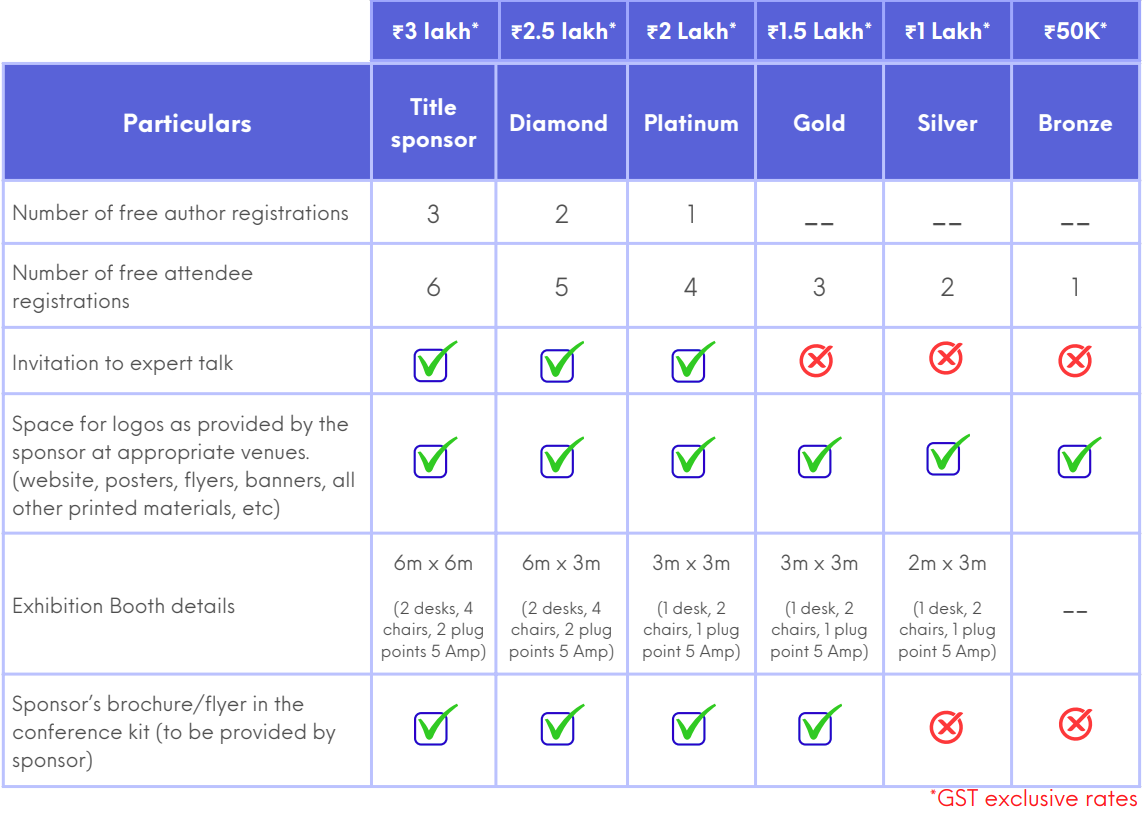Click the Particulars header cell
1145x815 pixels.
coord(187,123)
